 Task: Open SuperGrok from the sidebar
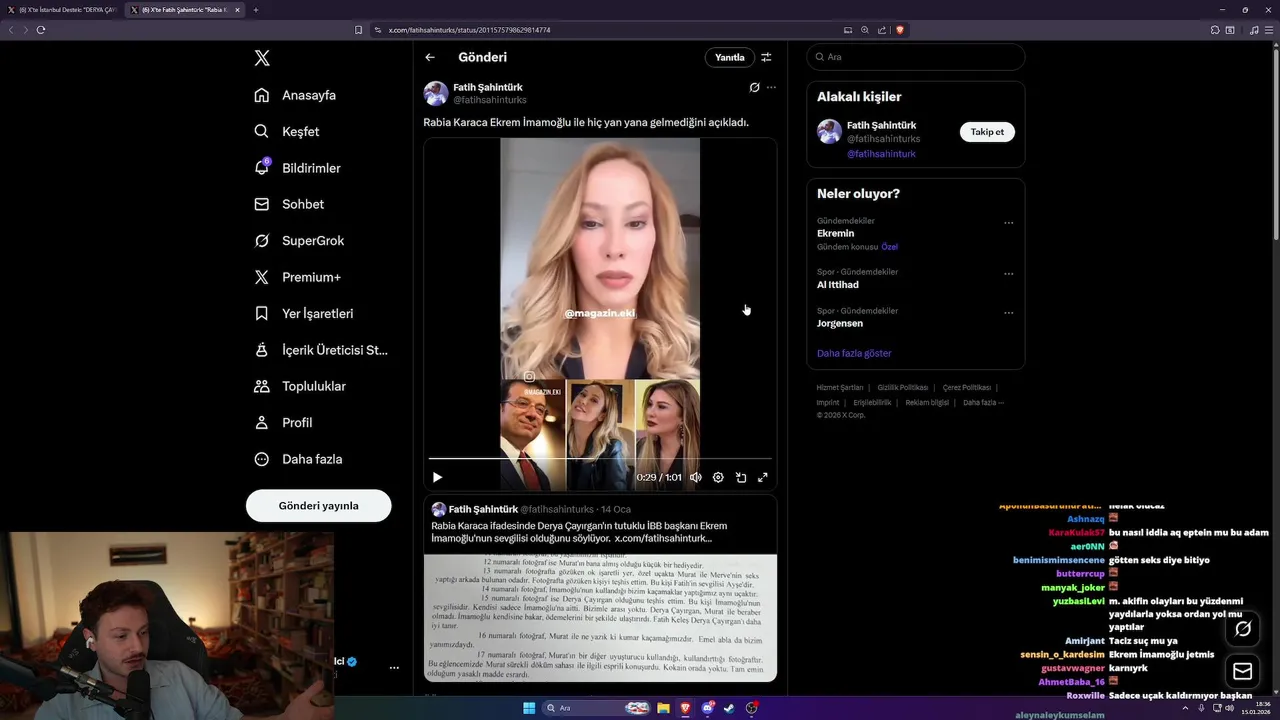pyautogui.click(x=299, y=241)
